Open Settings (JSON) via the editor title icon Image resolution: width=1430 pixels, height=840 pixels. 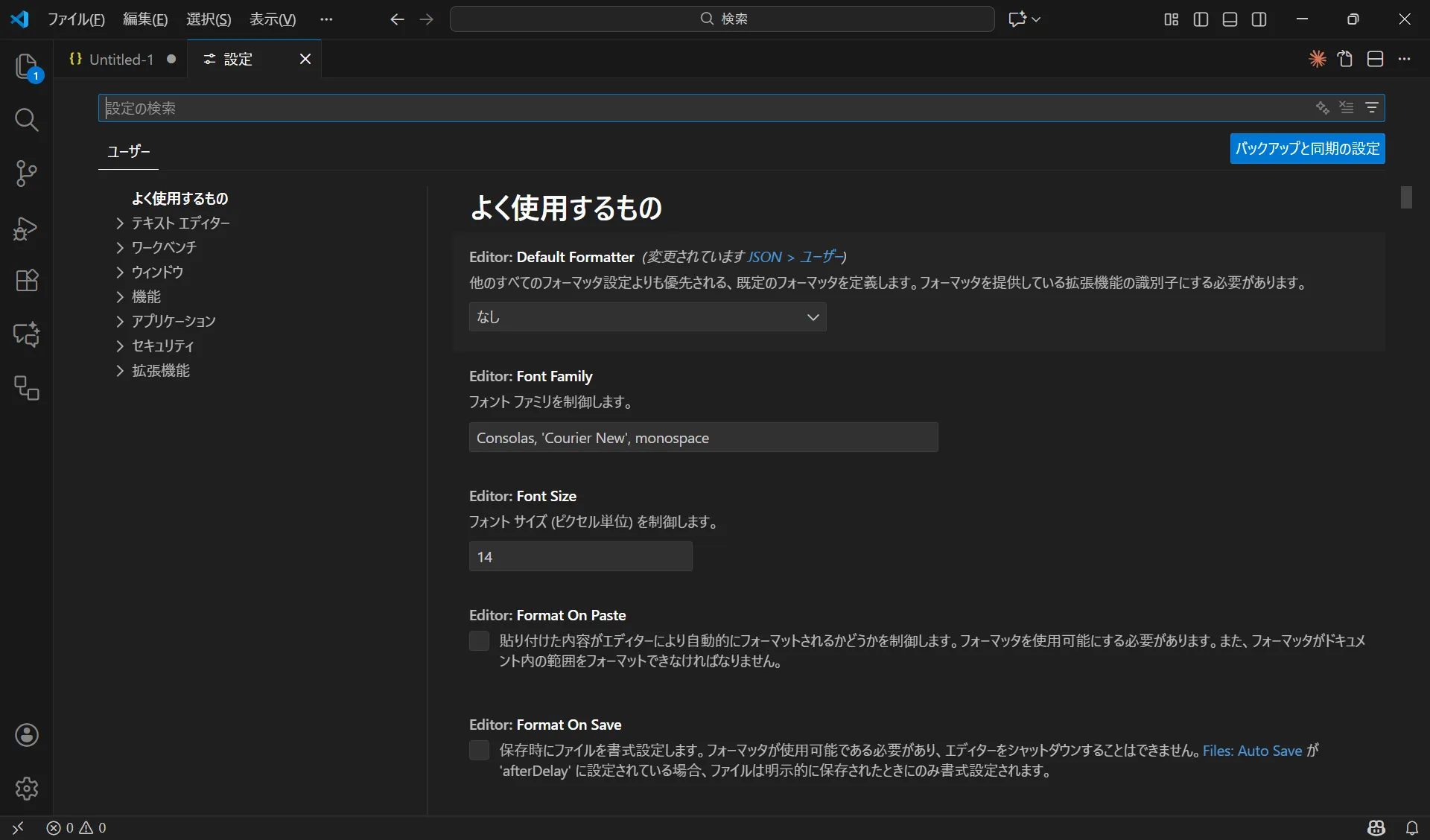coord(1346,59)
